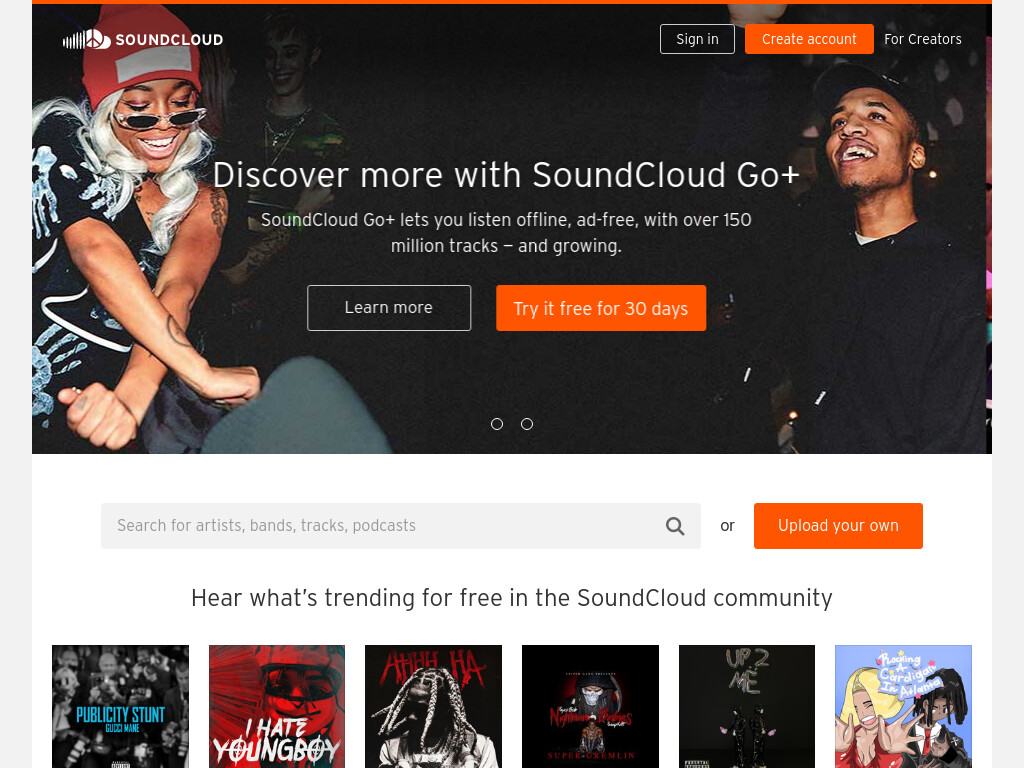Select the first carousel slide dot

[x=497, y=424]
